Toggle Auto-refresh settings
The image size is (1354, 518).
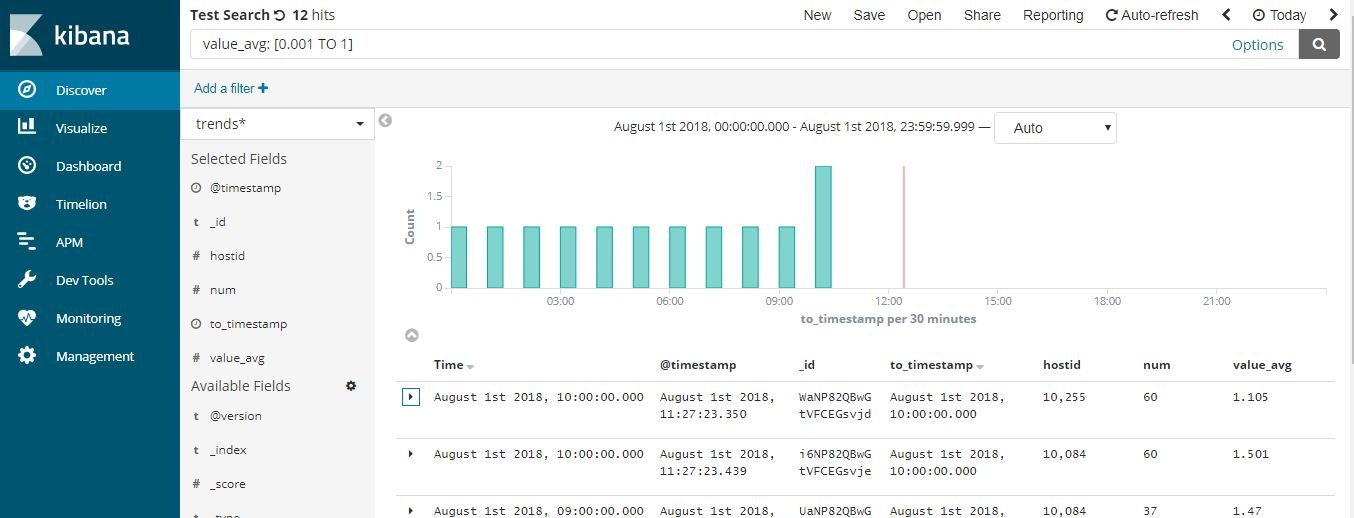click(x=1152, y=15)
